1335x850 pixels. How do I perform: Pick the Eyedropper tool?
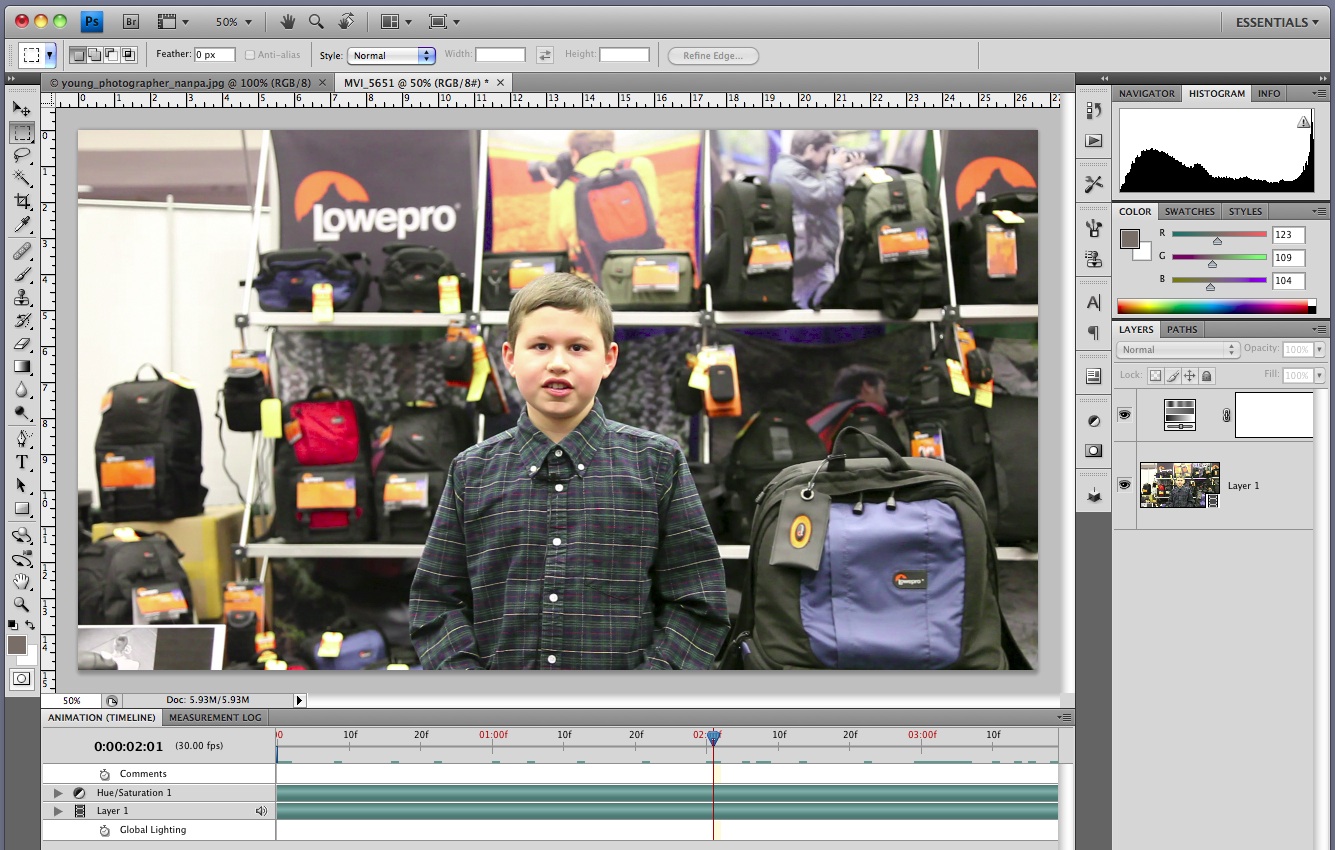22,224
